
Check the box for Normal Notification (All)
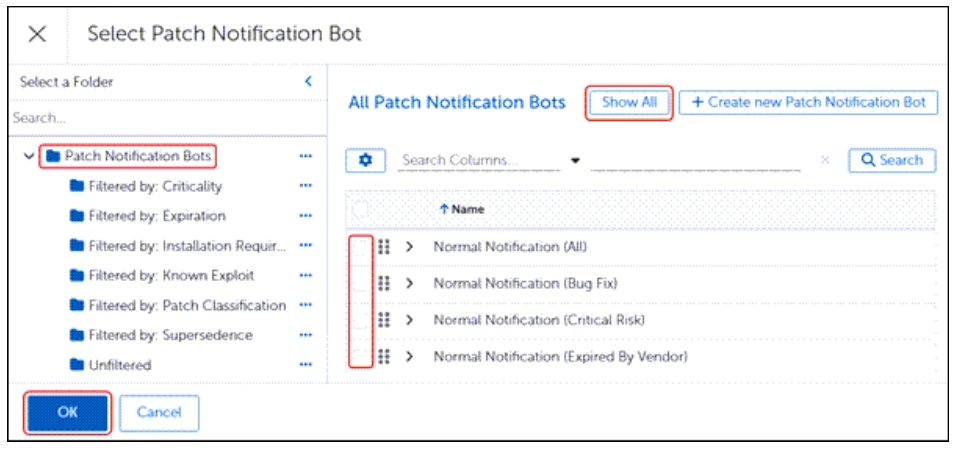pyautogui.click(x=360, y=247)
